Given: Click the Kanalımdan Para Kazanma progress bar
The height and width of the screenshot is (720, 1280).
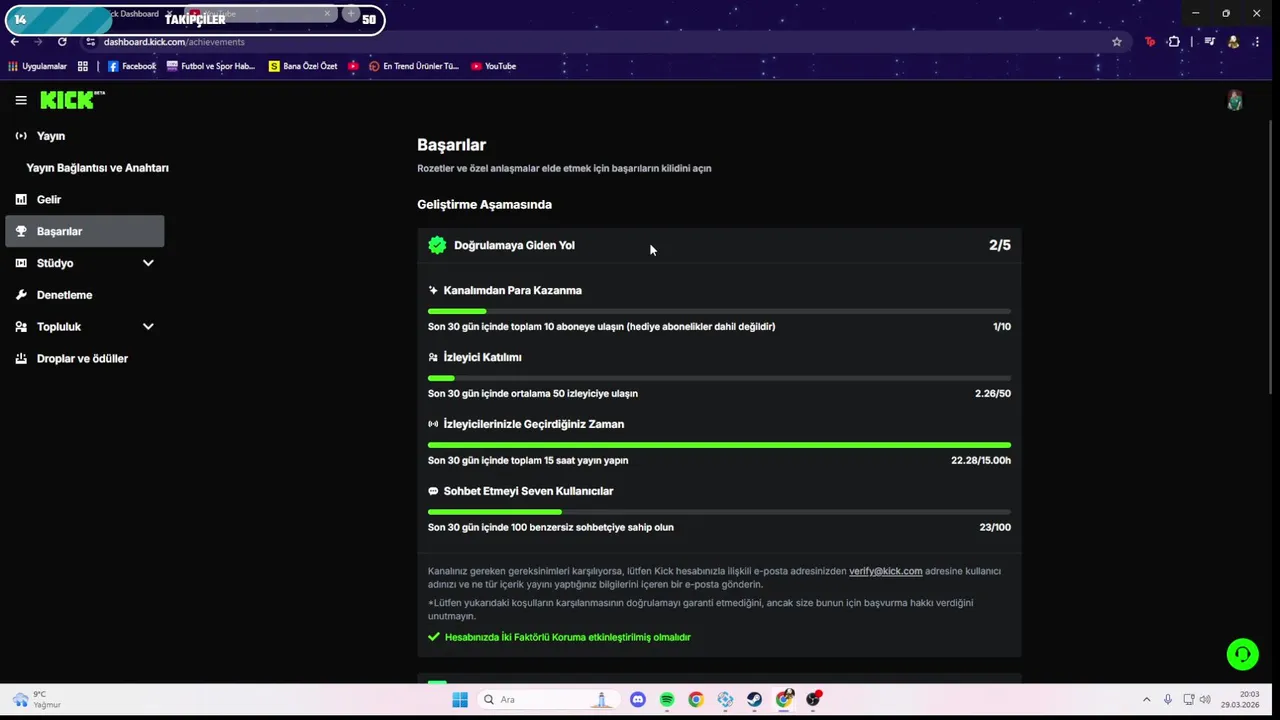Looking at the screenshot, I should point(719,312).
